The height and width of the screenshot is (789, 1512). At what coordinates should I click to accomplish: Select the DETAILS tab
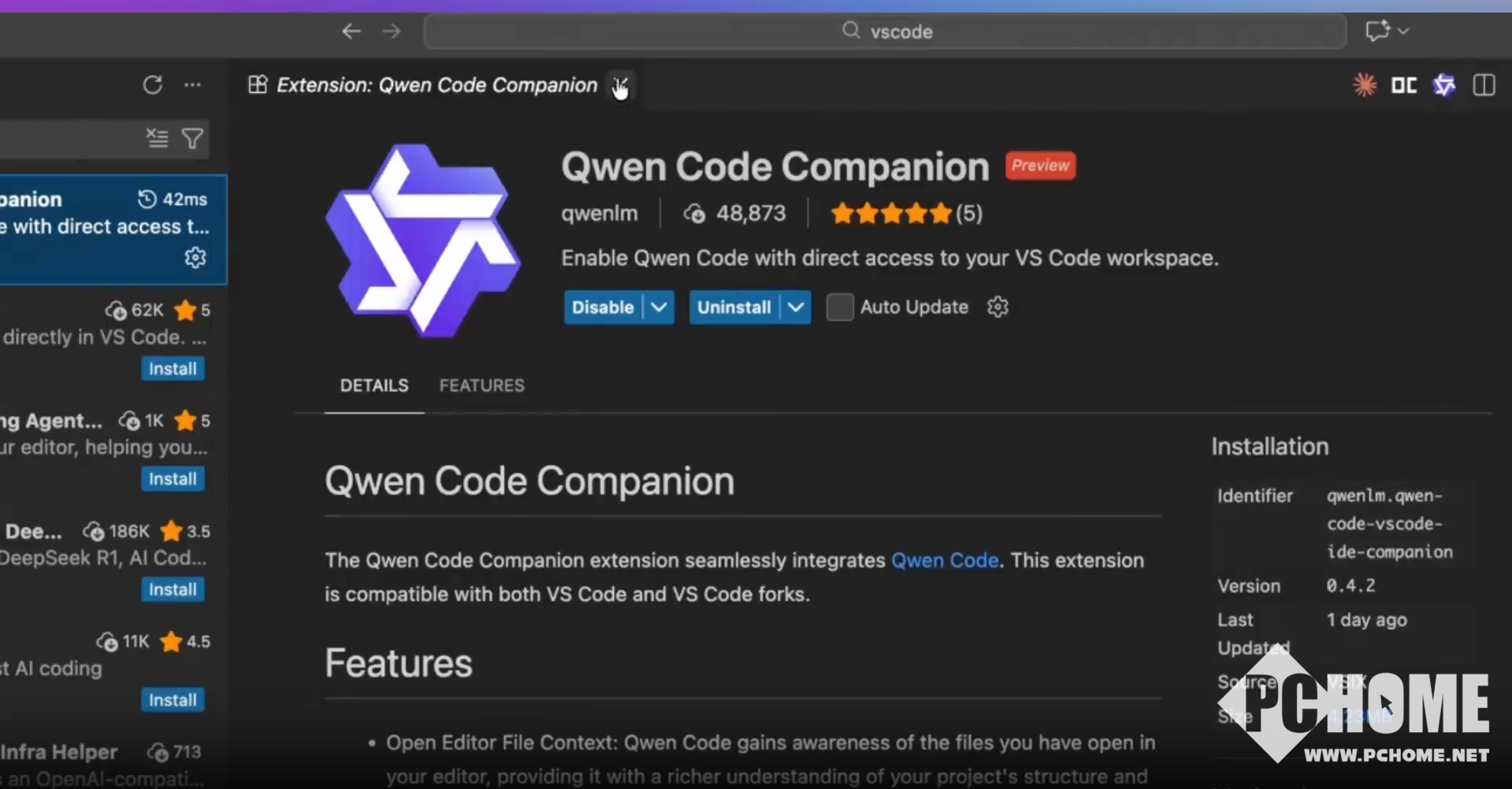pyautogui.click(x=374, y=385)
